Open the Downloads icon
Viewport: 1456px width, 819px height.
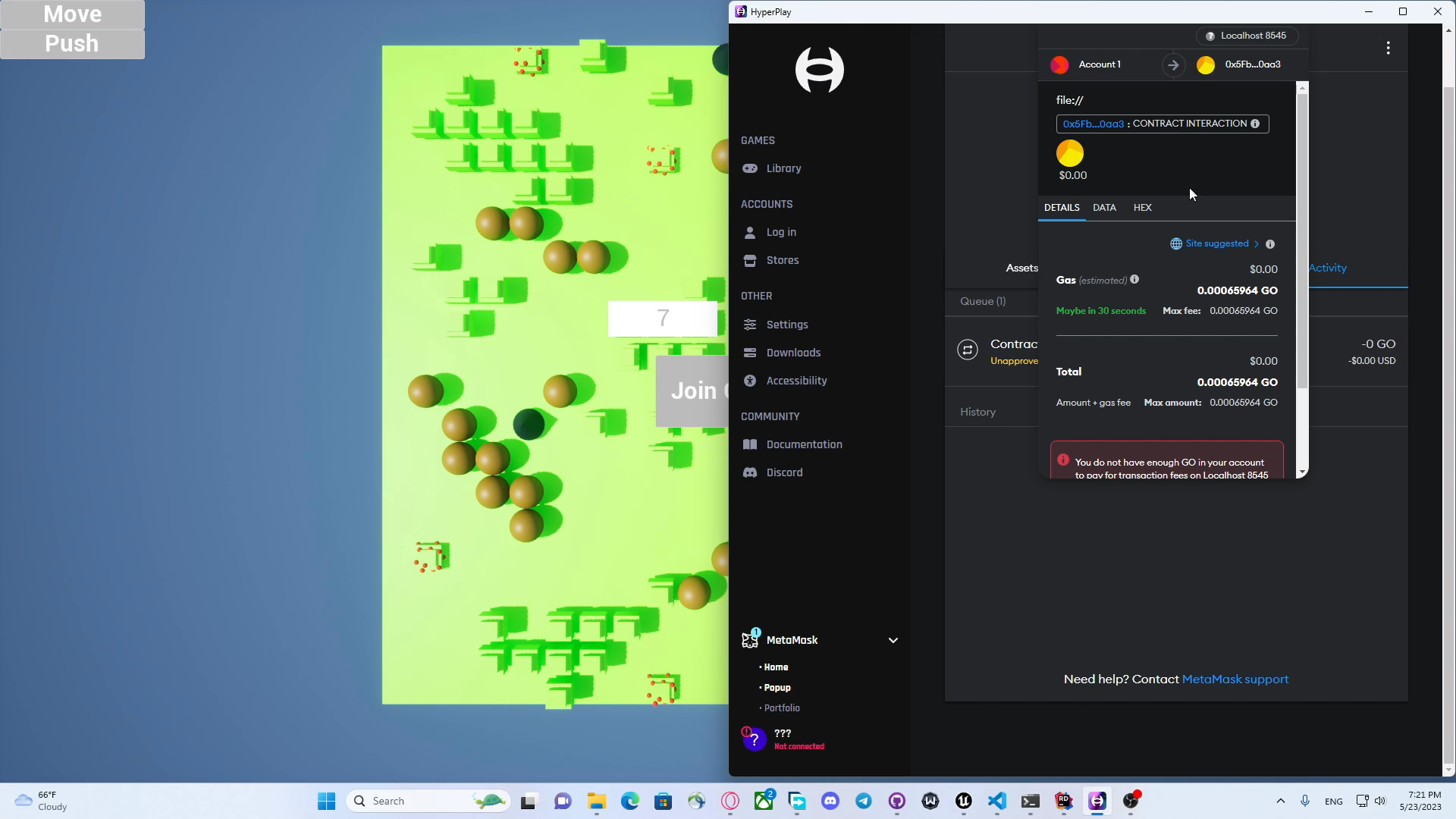click(750, 353)
